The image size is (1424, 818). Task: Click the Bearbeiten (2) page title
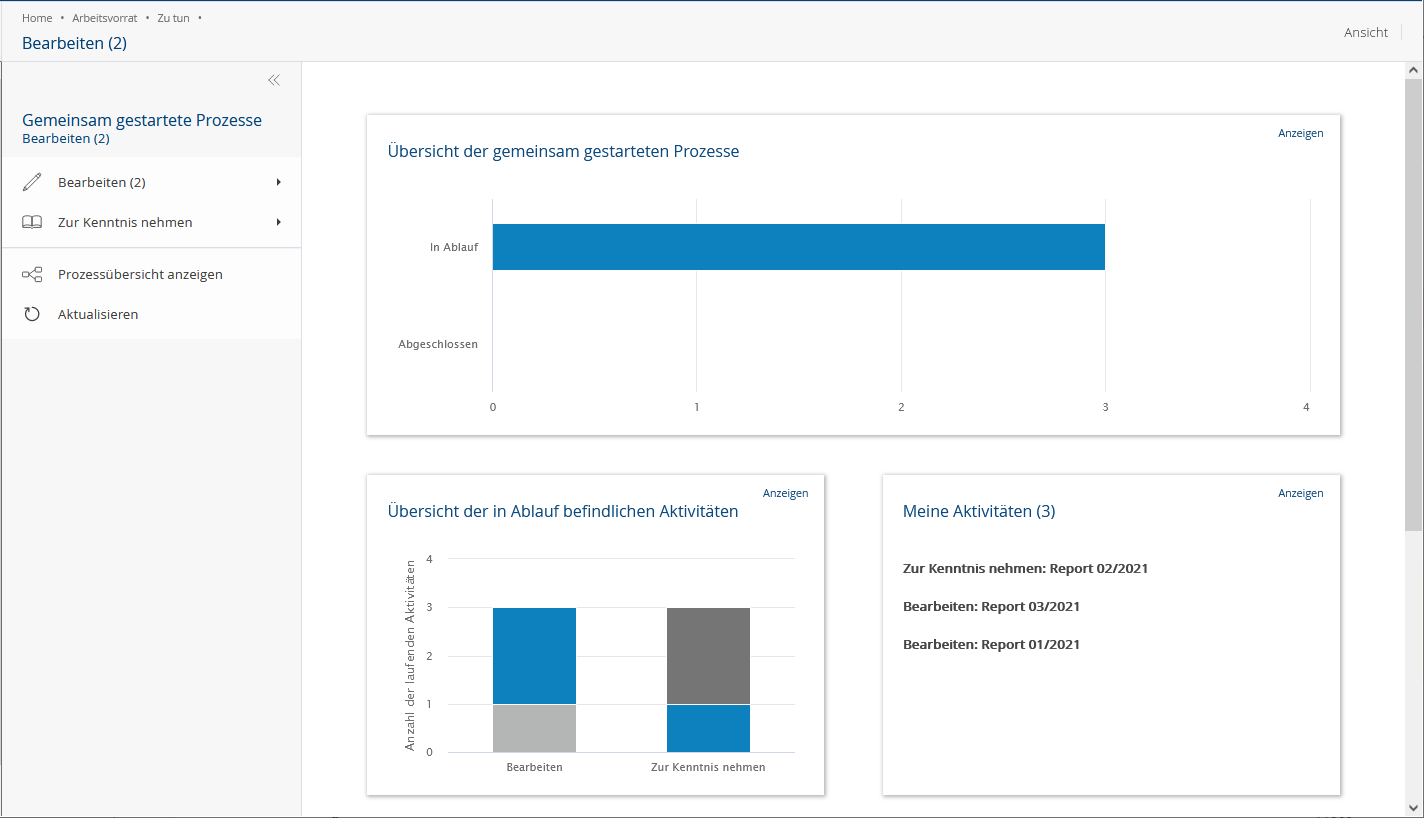[74, 43]
